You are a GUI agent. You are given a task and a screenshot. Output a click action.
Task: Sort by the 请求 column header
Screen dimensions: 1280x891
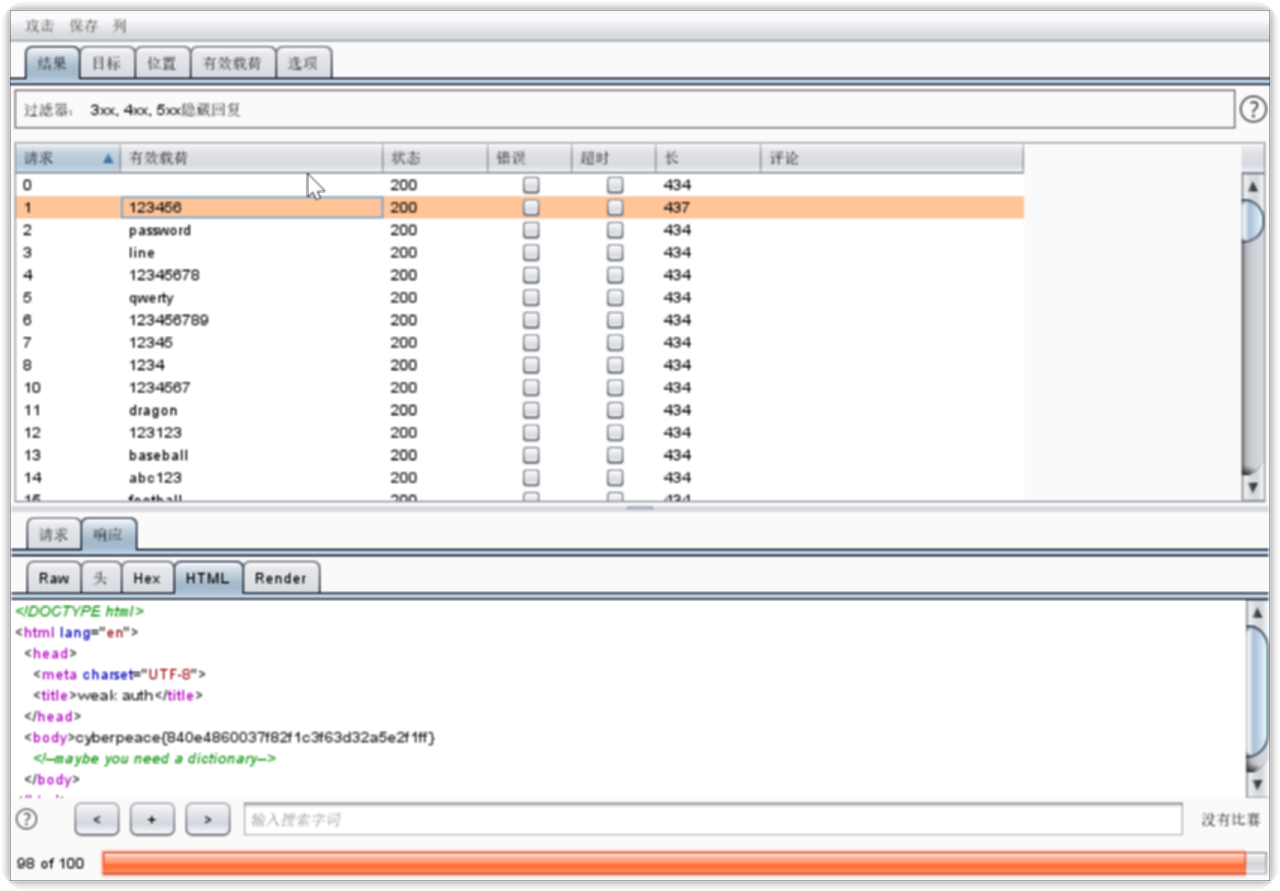click(x=67, y=158)
